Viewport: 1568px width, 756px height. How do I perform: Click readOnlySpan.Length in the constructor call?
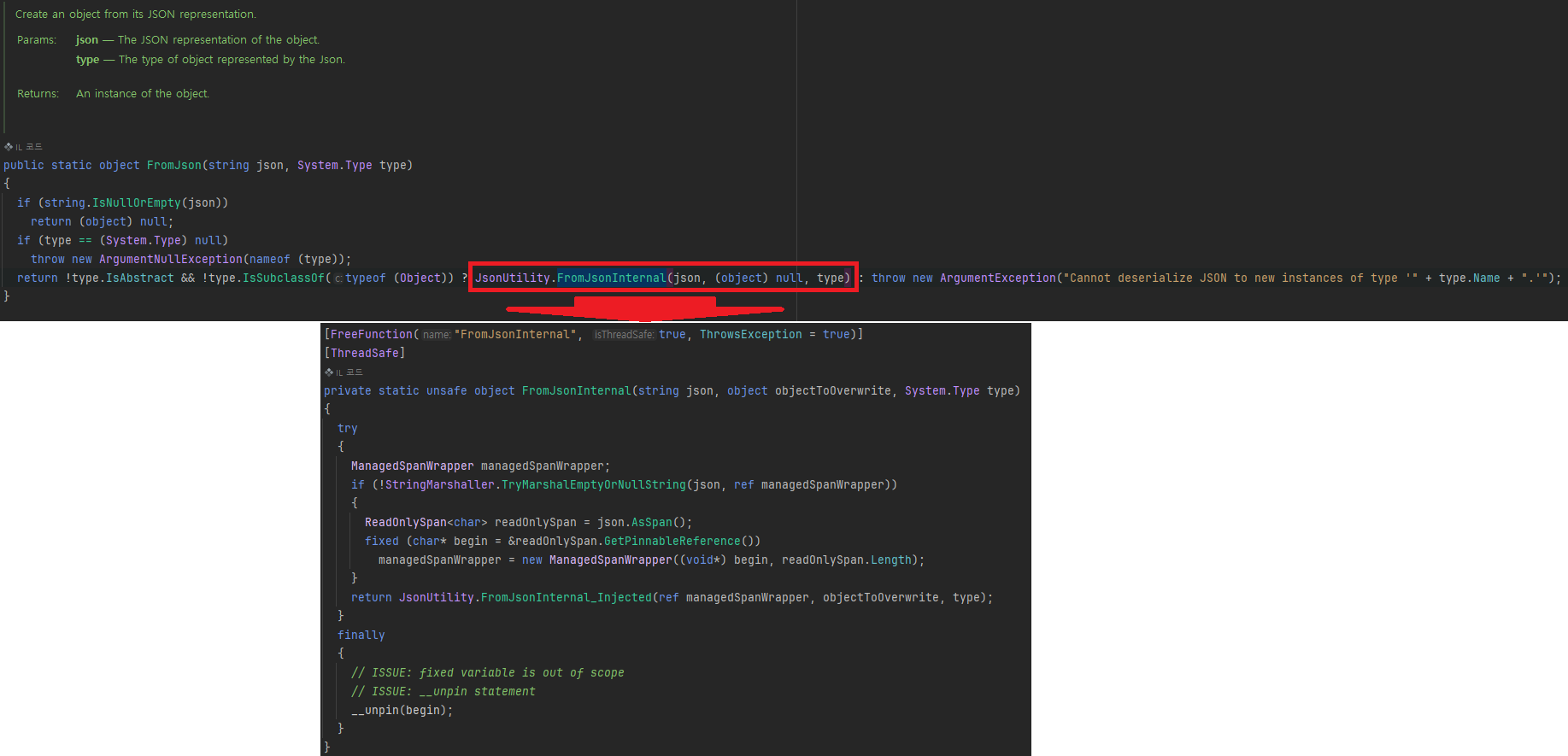[x=847, y=560]
